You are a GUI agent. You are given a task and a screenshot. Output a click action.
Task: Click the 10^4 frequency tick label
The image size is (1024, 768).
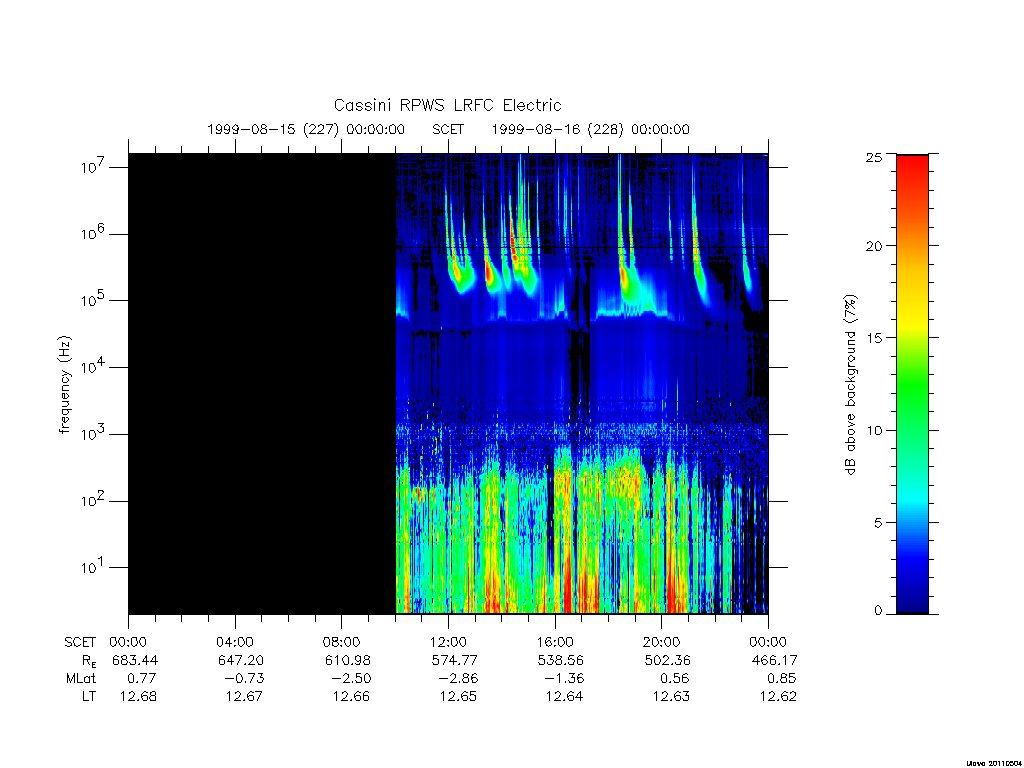(95, 367)
